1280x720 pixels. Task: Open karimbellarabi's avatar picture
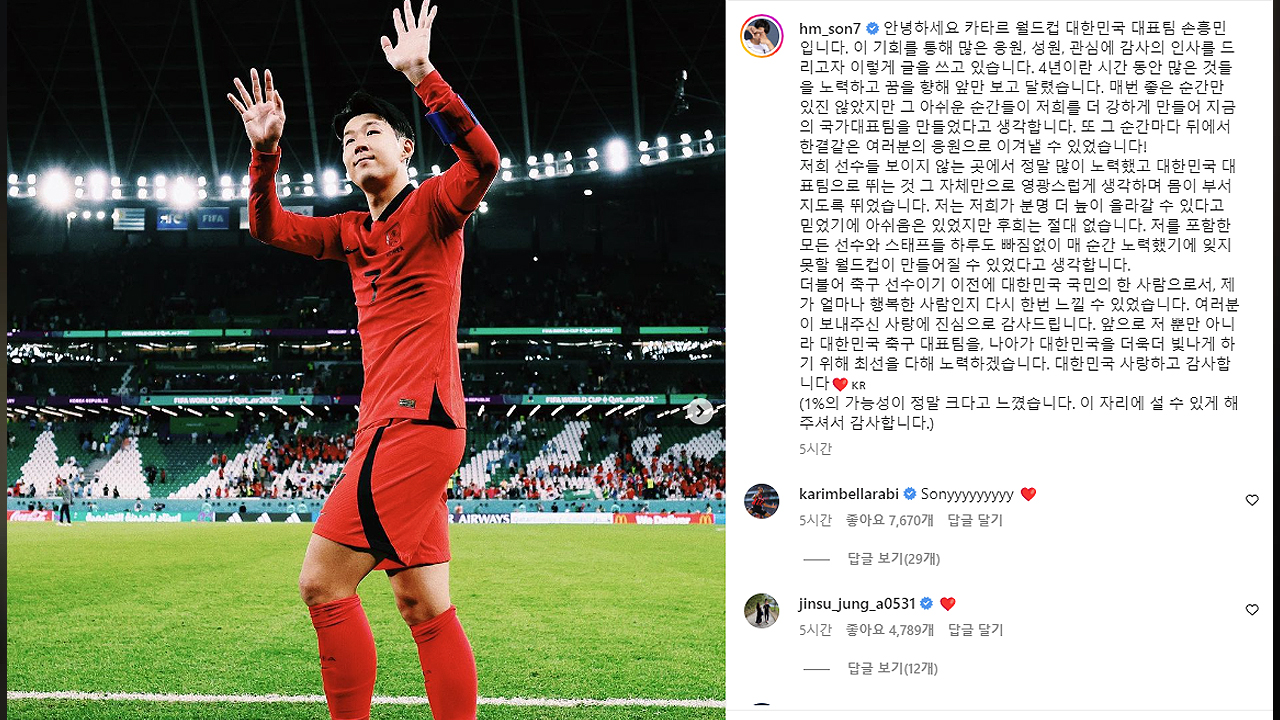(761, 501)
